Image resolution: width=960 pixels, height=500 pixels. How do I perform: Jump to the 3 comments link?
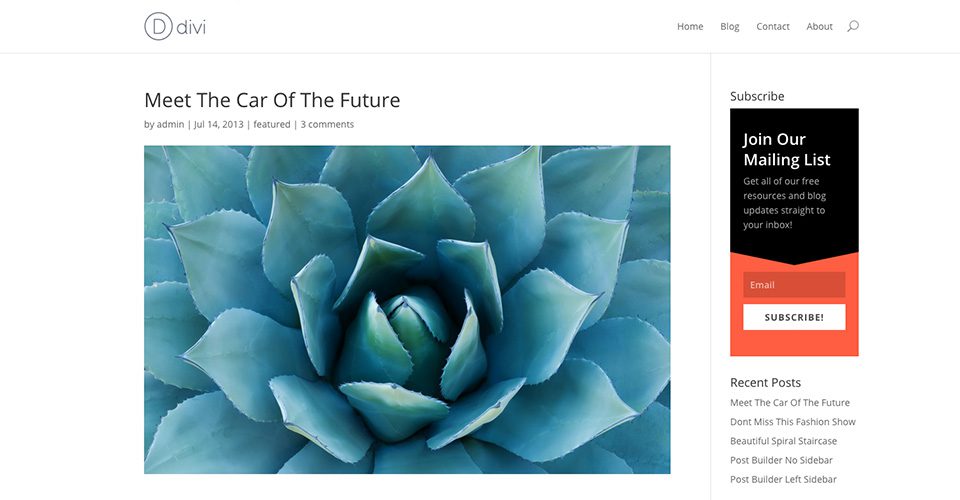[x=327, y=124]
